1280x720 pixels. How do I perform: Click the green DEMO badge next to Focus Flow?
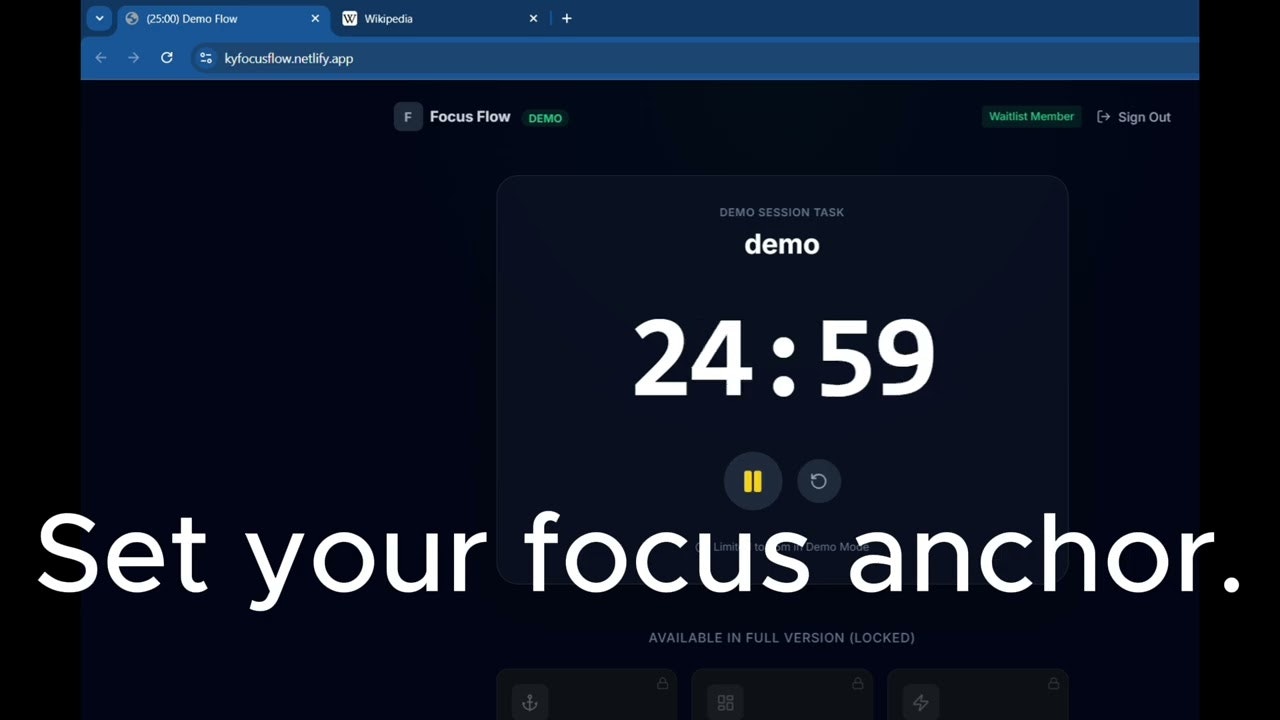tap(545, 117)
